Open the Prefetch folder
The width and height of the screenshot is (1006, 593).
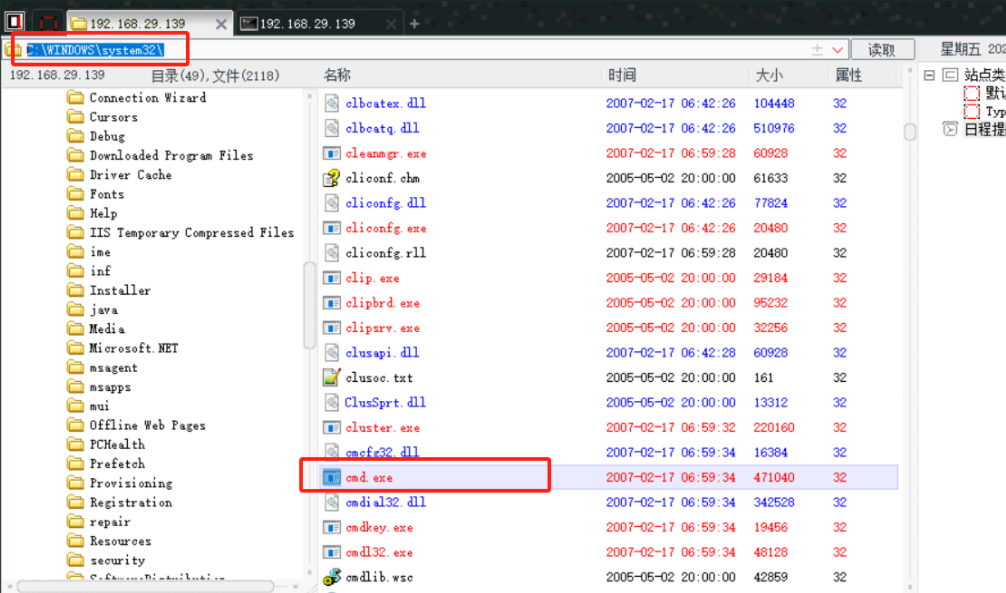pyautogui.click(x=117, y=464)
